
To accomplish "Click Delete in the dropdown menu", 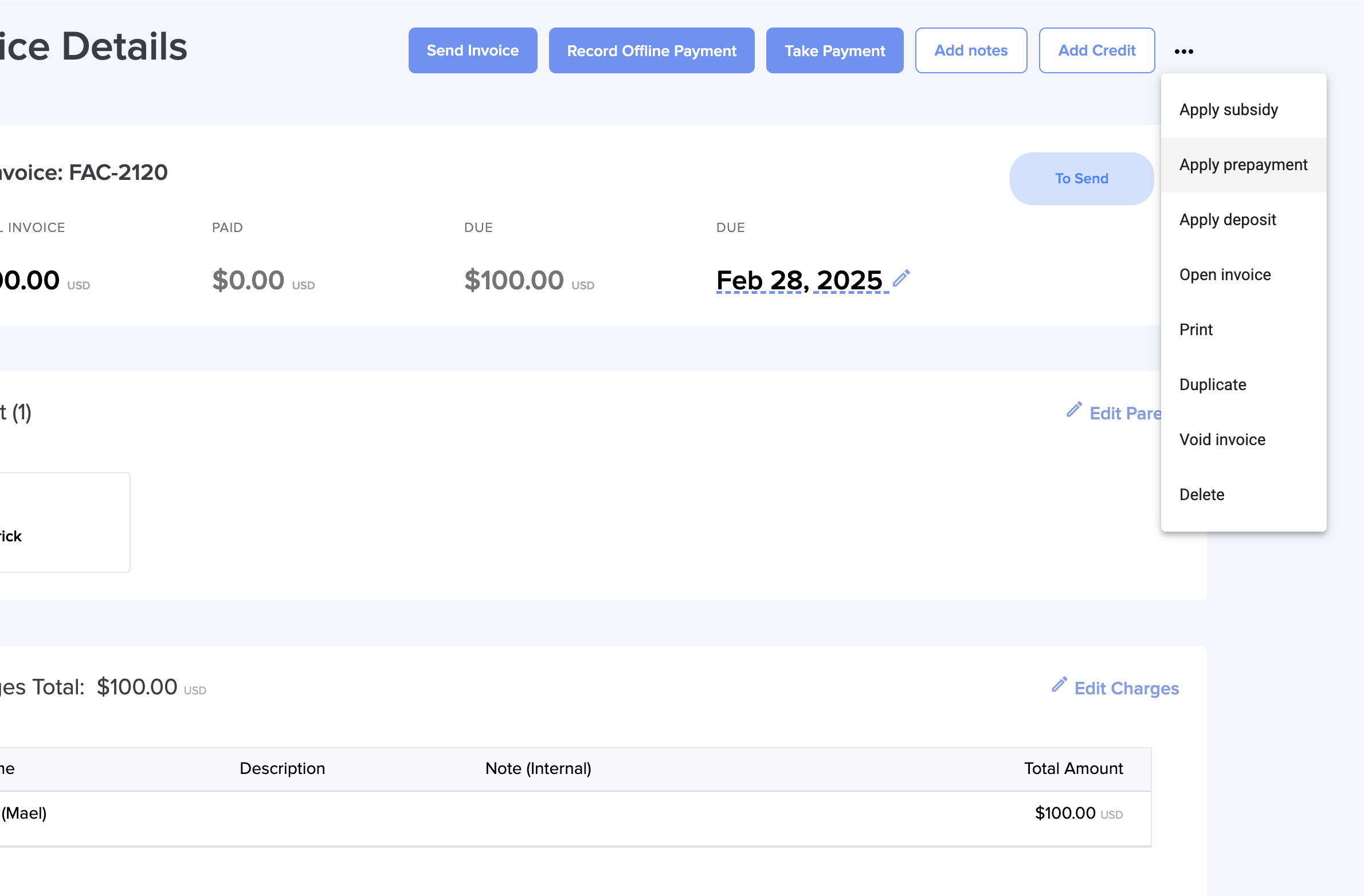I will [x=1201, y=495].
